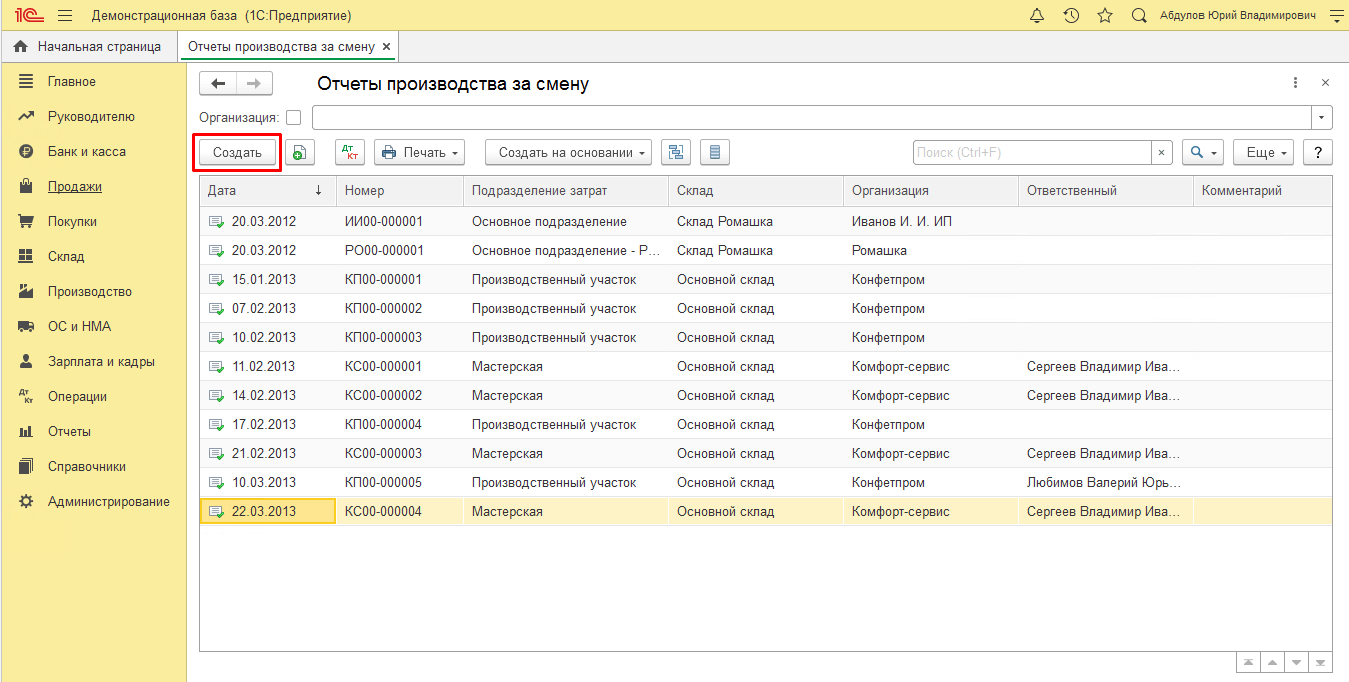Viewport: 1349px width, 682px height.
Task: Open the Еще menu dropdown
Action: [1263, 152]
